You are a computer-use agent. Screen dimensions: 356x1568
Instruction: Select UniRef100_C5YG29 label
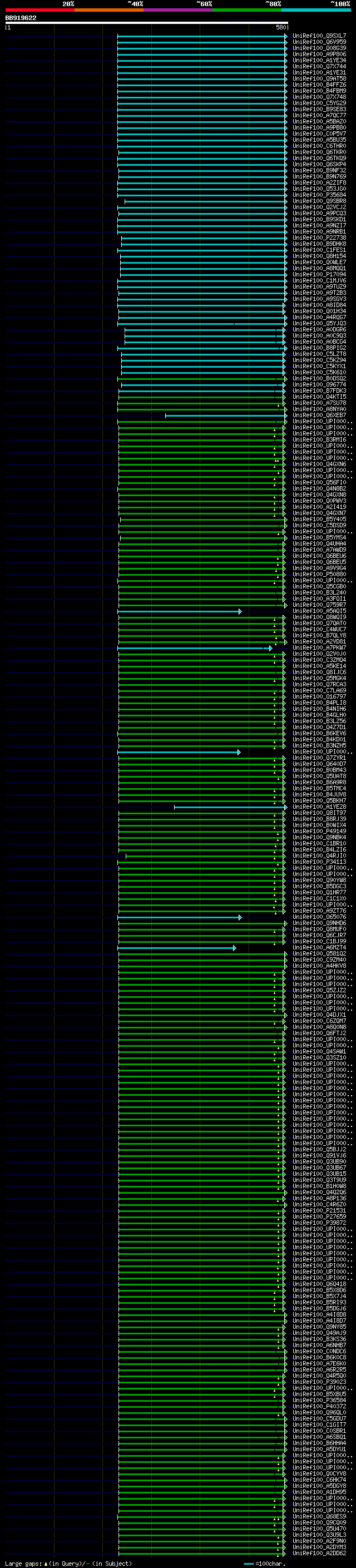(319, 103)
